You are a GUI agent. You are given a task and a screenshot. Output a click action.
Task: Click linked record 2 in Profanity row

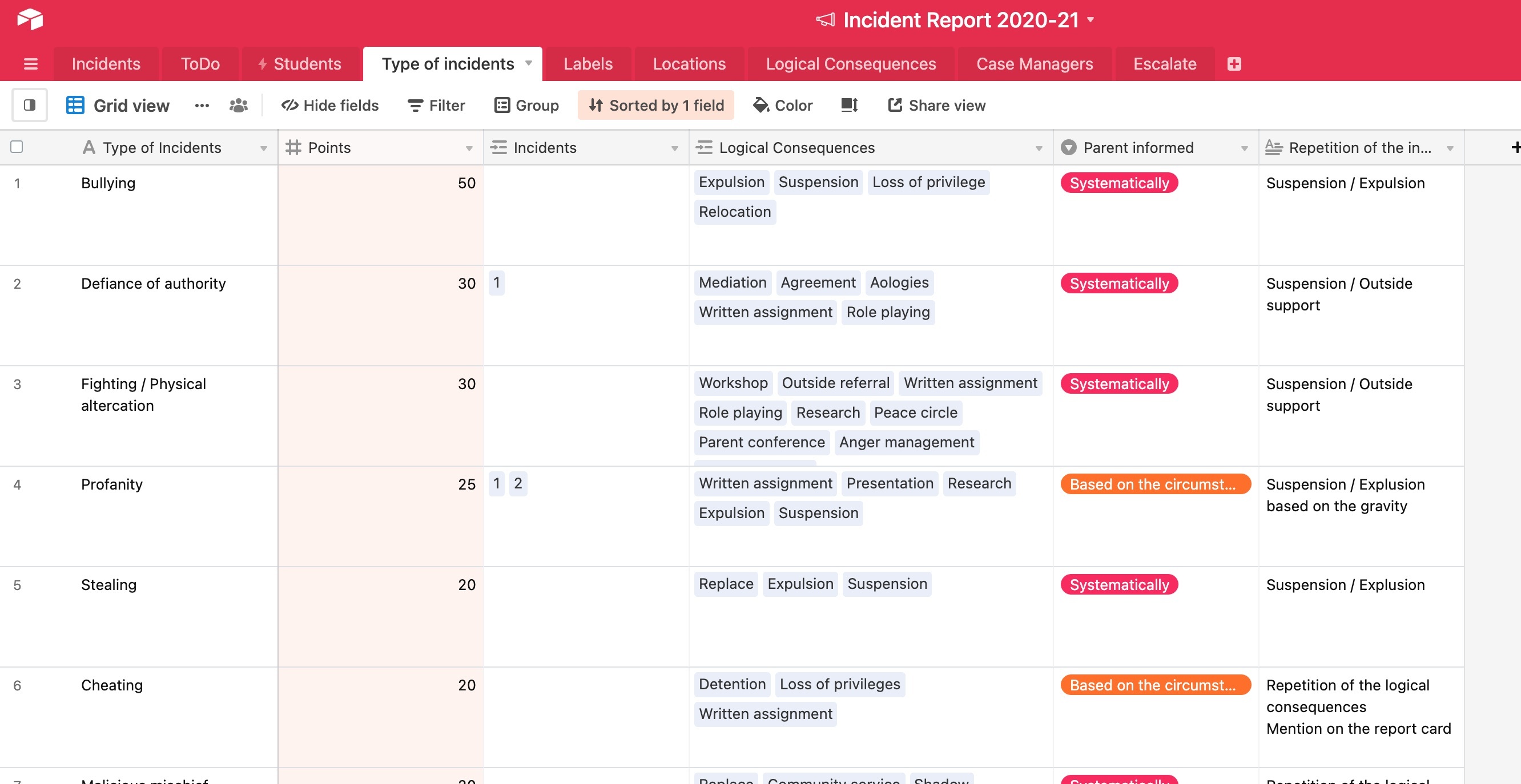[518, 484]
